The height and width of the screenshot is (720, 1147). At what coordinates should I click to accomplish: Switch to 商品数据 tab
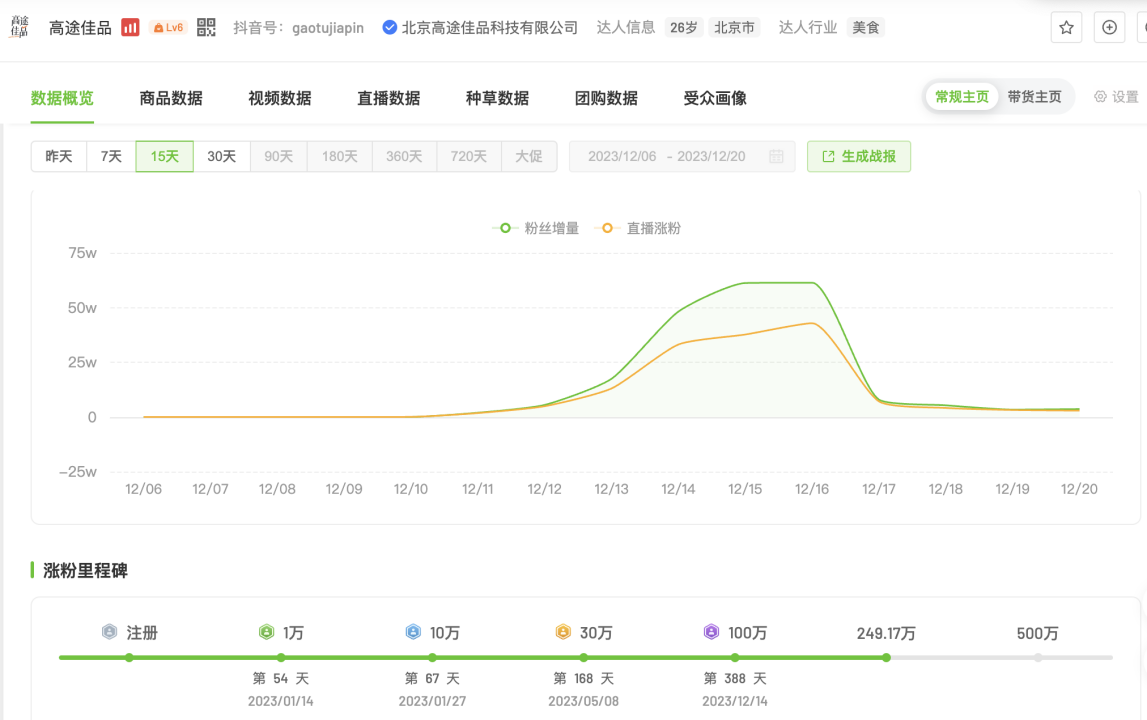pyautogui.click(x=171, y=98)
